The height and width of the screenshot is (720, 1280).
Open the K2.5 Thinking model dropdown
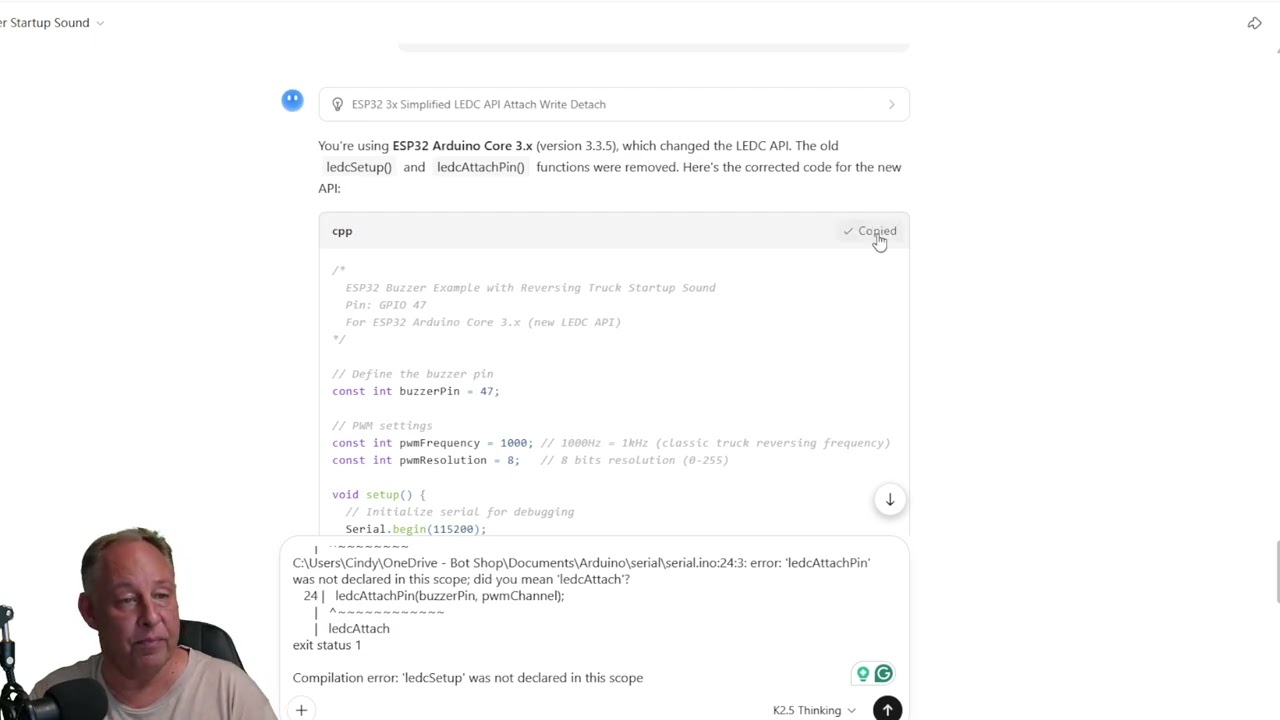(814, 710)
